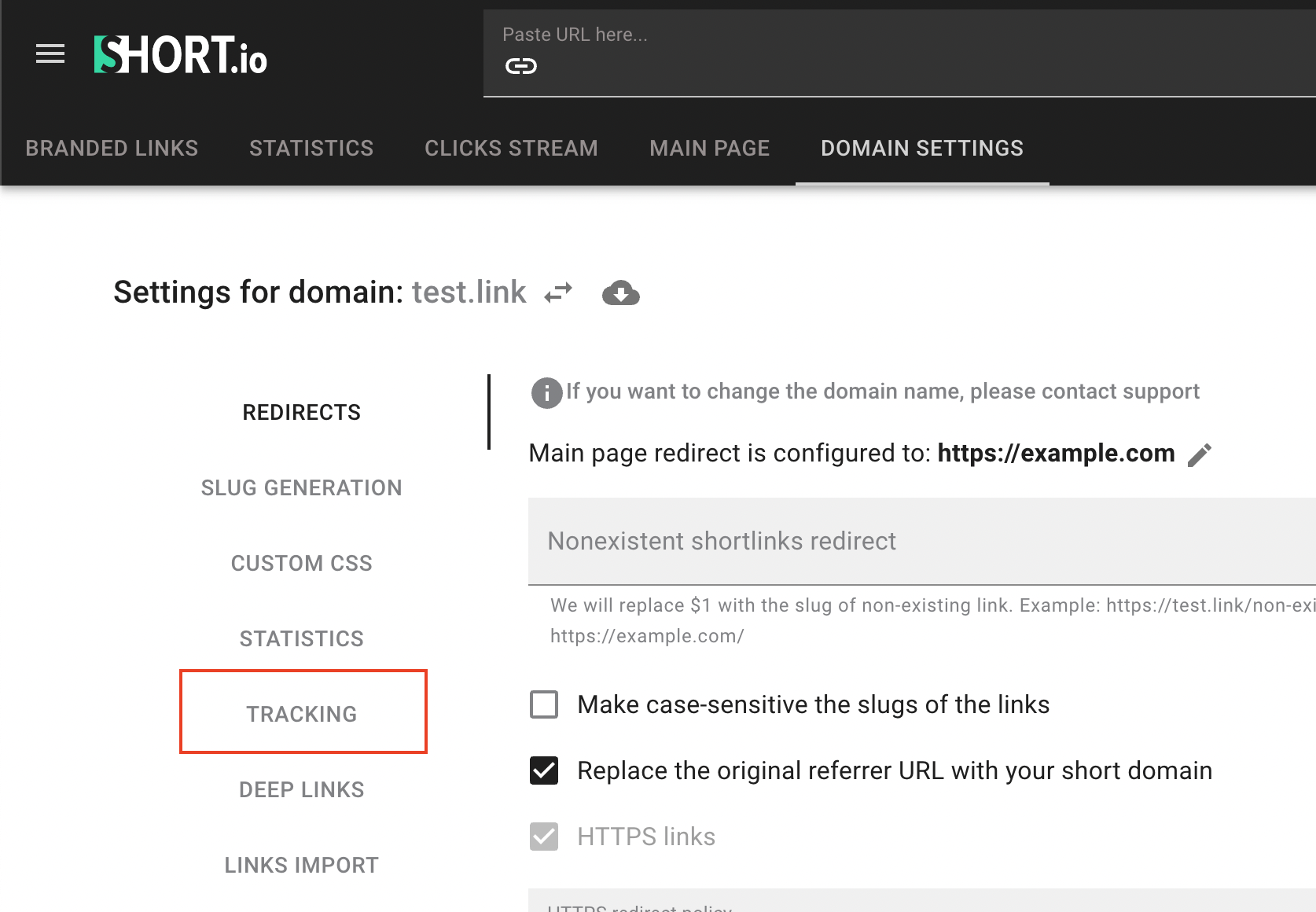The image size is (1316, 912).
Task: Open Slug Generation settings section
Action: coord(301,487)
